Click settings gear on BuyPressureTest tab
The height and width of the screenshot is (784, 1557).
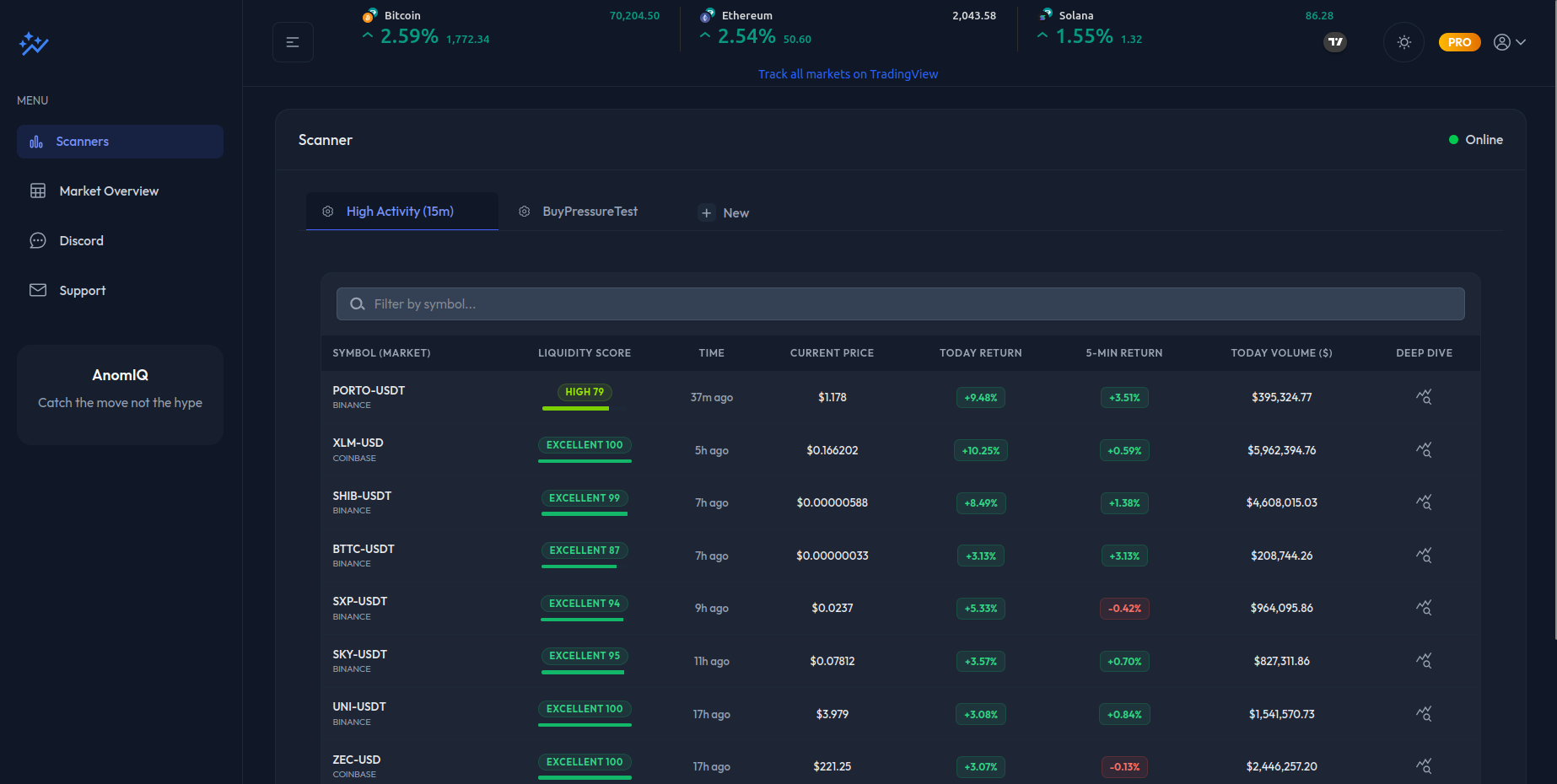tap(524, 211)
